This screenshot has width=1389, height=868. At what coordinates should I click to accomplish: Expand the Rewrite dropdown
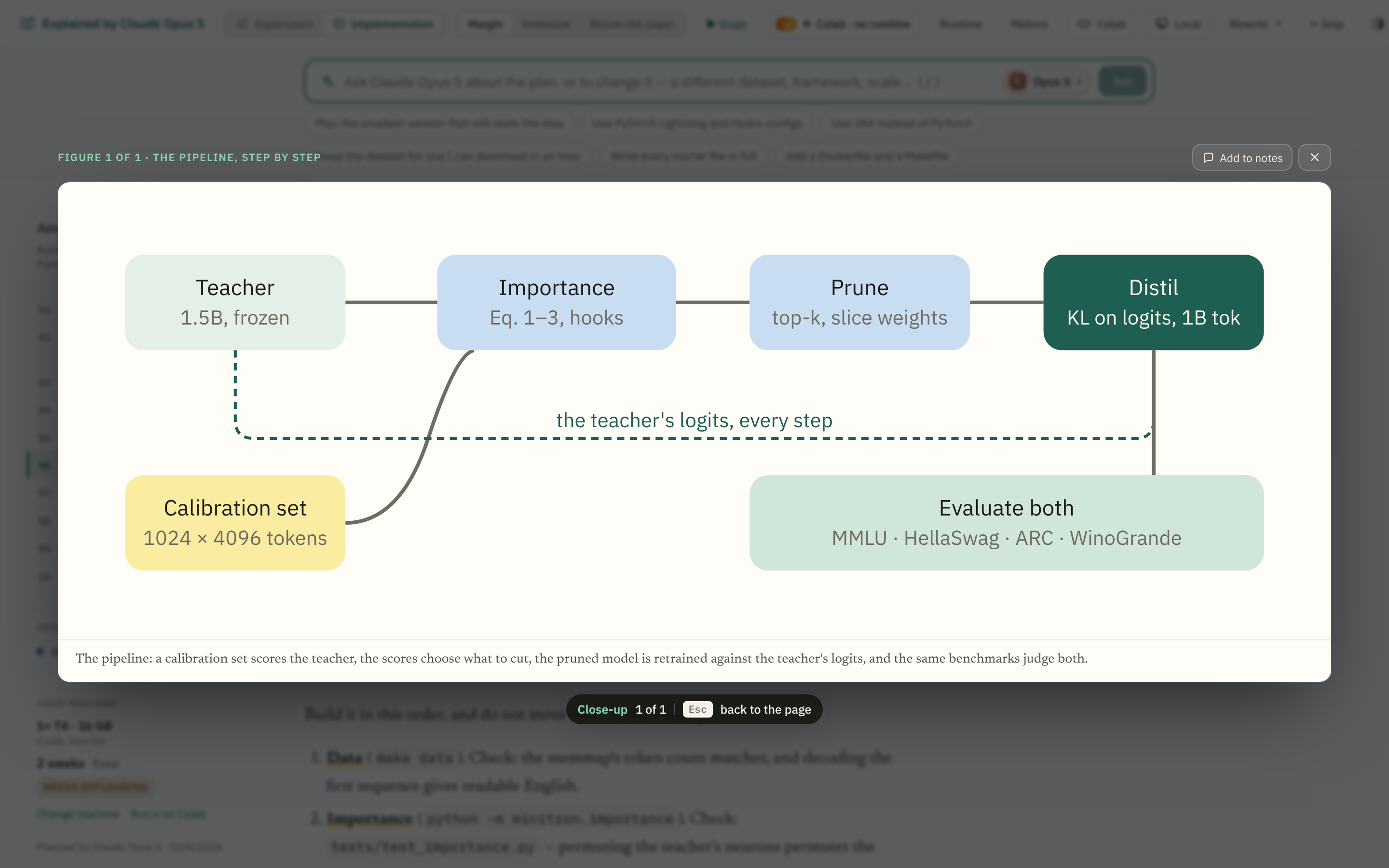click(x=1255, y=24)
